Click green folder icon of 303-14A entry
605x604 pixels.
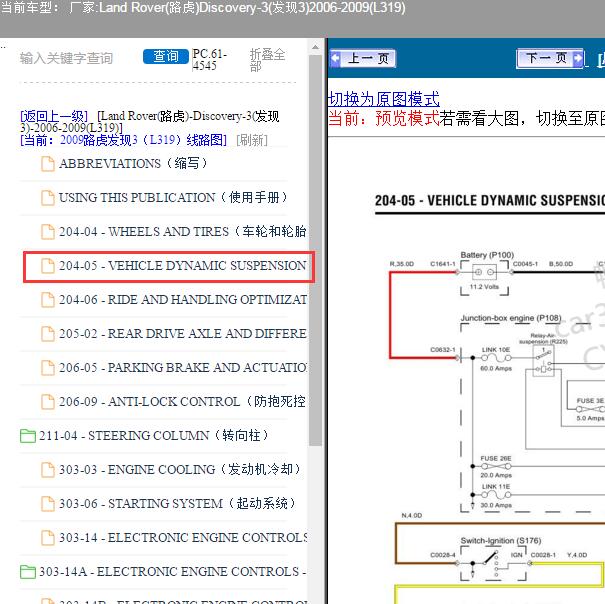click(x=28, y=572)
